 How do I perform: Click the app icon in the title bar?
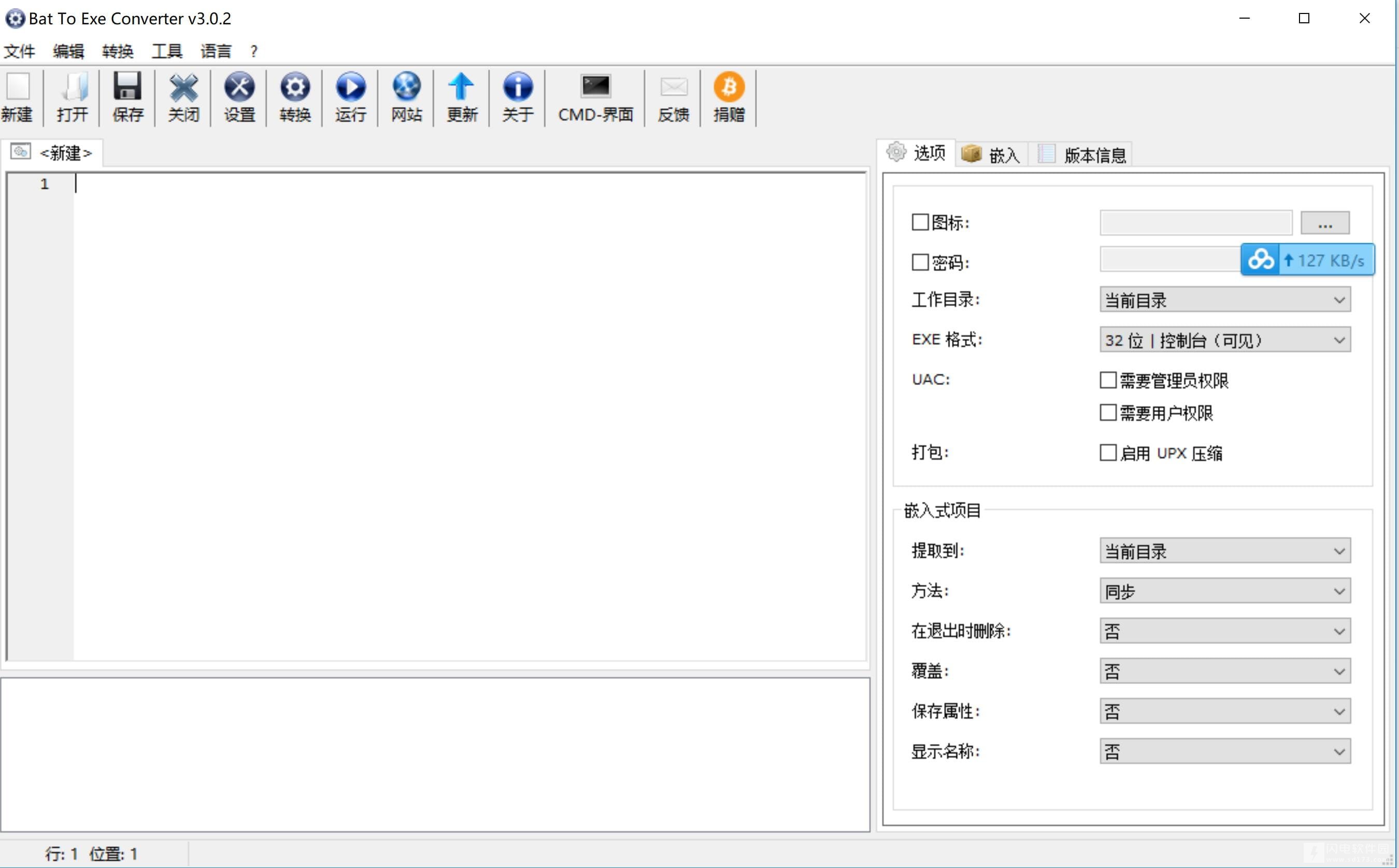point(15,18)
